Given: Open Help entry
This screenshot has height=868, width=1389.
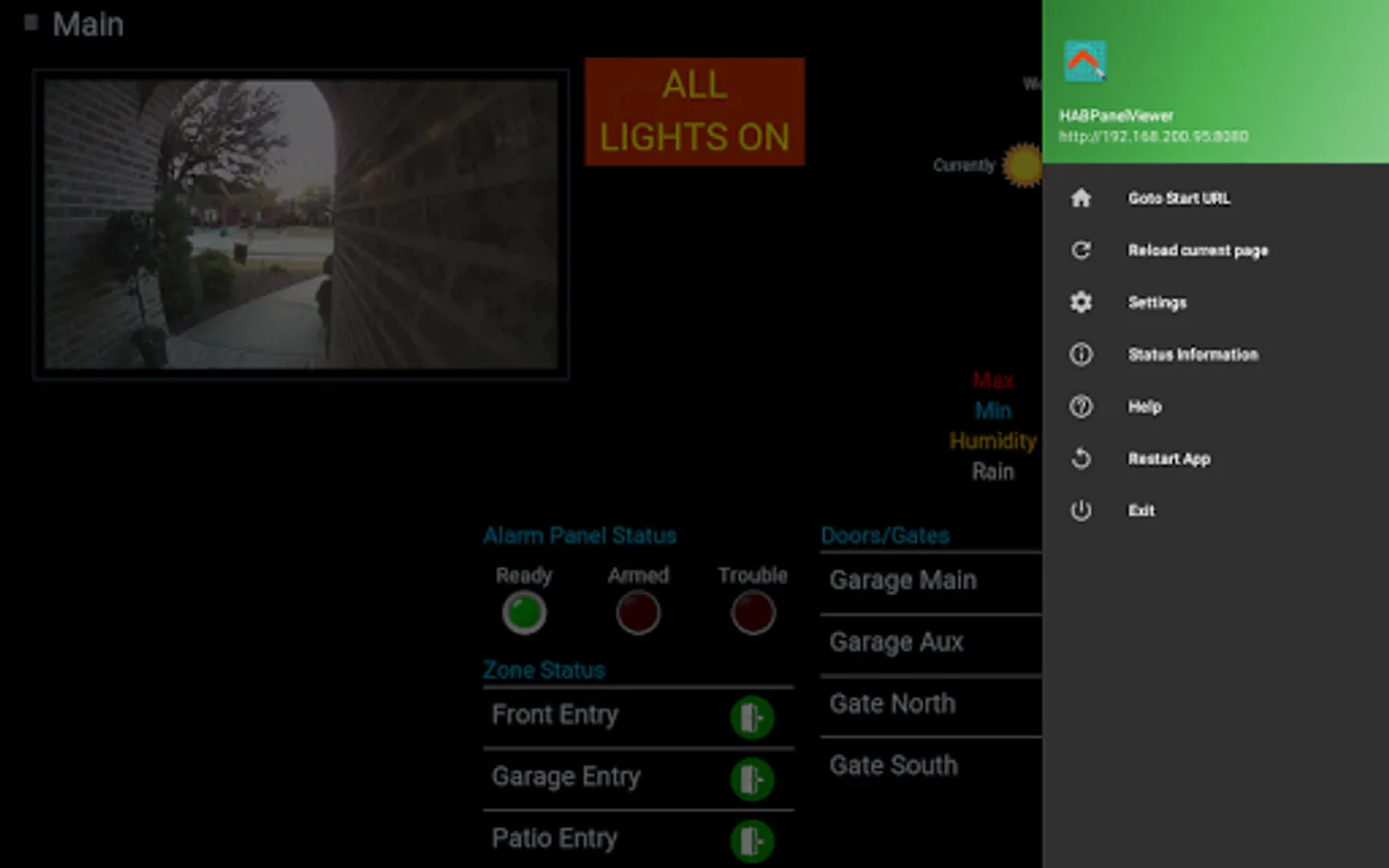Looking at the screenshot, I should click(x=1215, y=406).
